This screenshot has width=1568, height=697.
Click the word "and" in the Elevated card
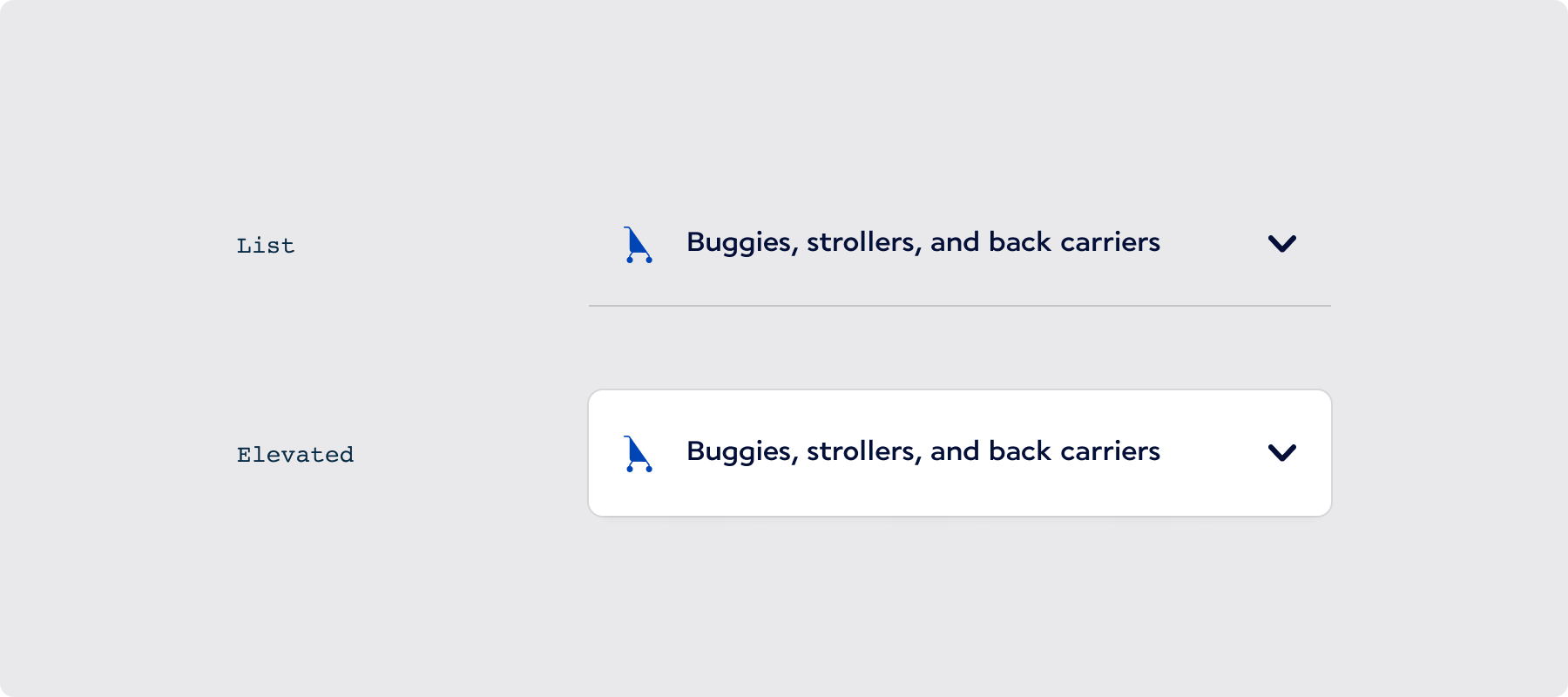coord(955,451)
